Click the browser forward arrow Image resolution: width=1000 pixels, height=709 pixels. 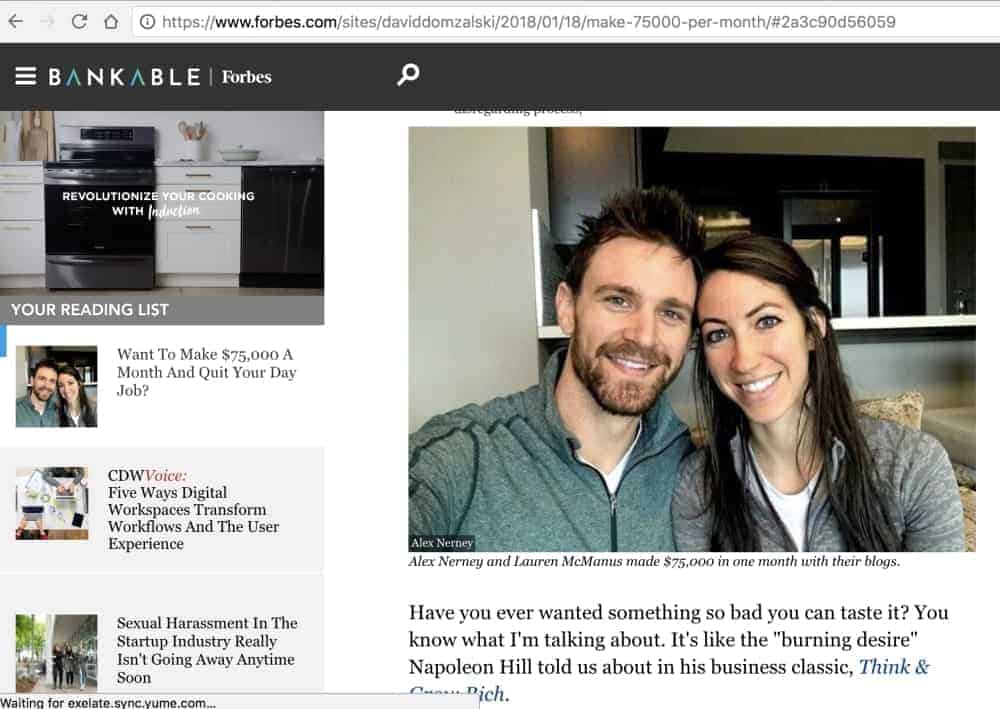(47, 22)
